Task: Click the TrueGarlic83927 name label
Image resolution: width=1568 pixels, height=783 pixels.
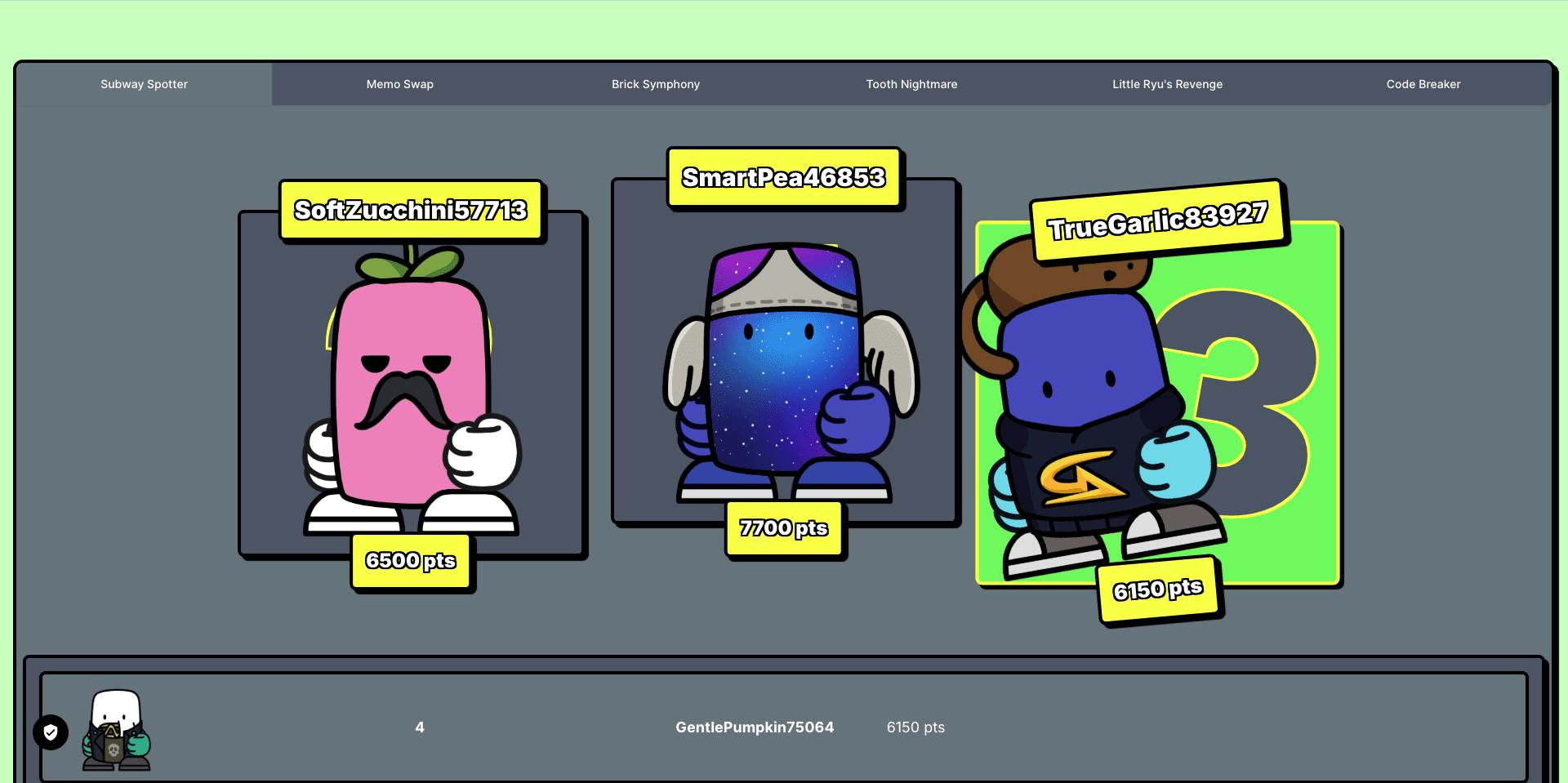Action: [x=1157, y=221]
